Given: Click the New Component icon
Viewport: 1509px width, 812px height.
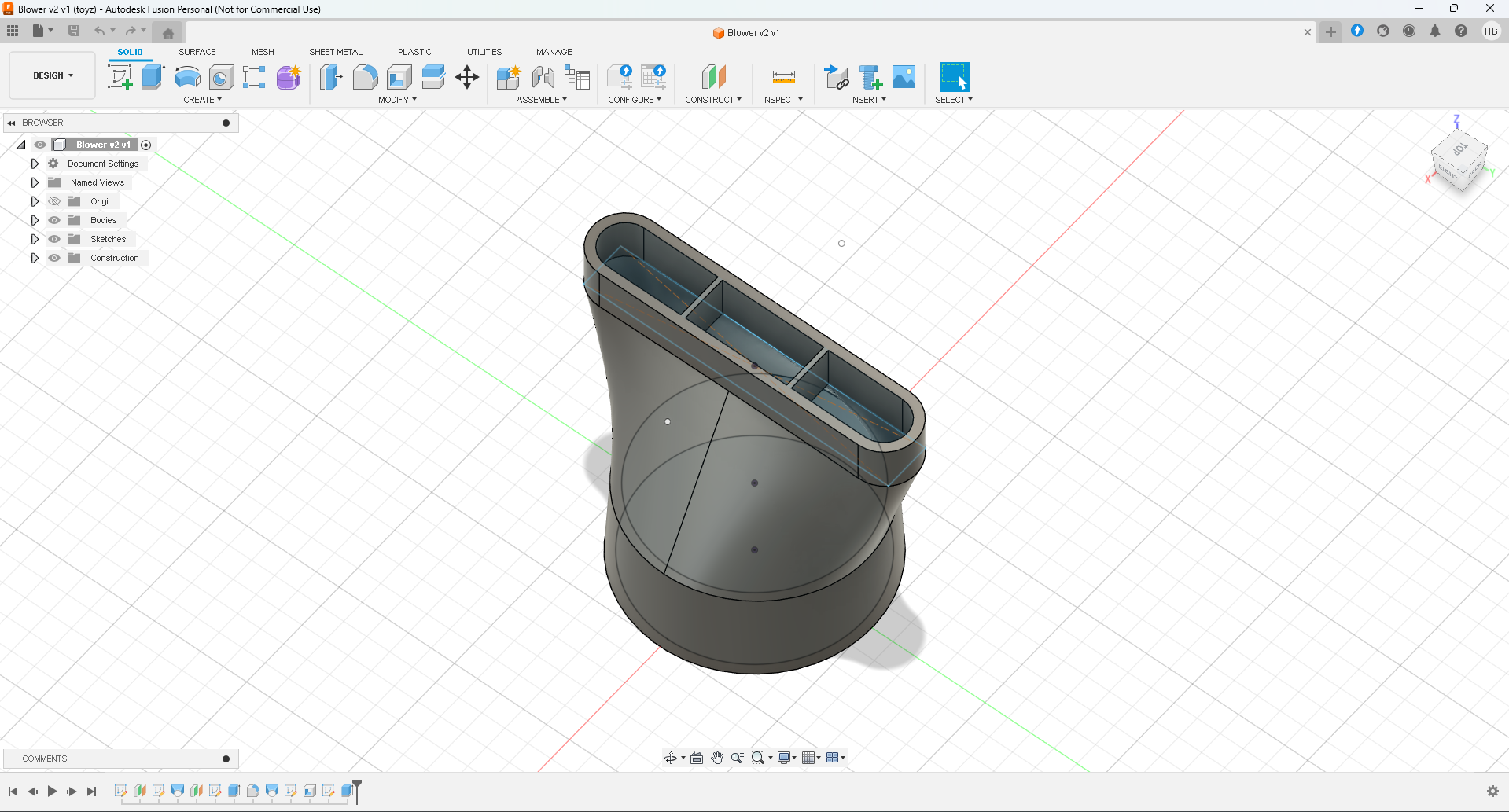Looking at the screenshot, I should [509, 77].
